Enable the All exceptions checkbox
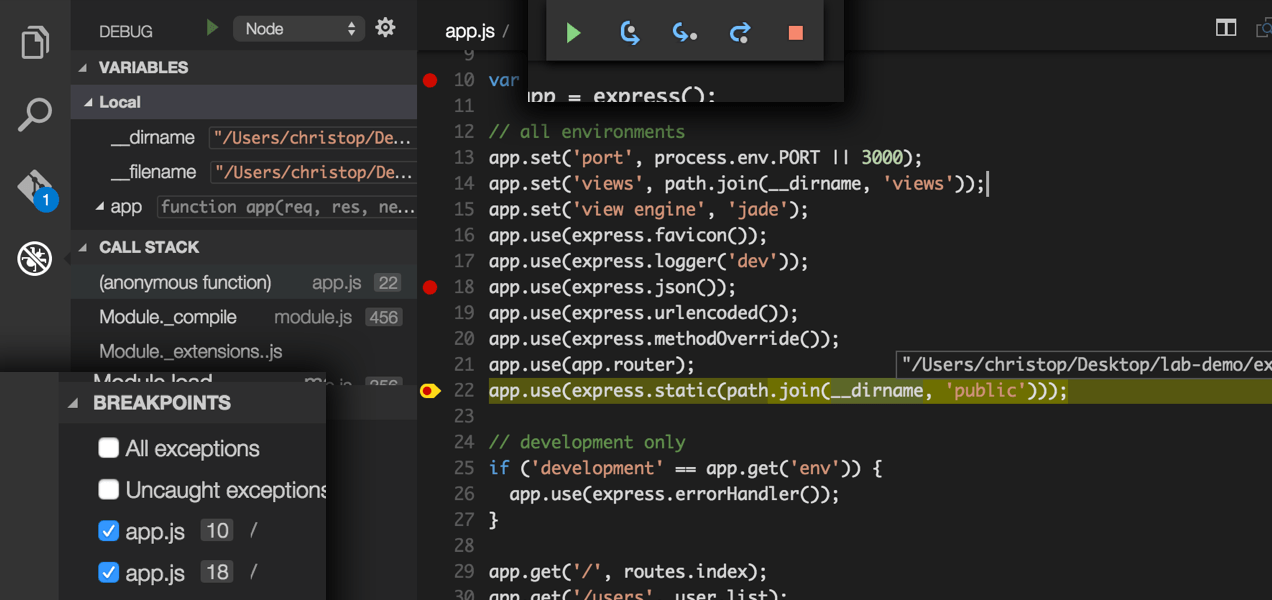This screenshot has width=1272, height=600. [109, 448]
